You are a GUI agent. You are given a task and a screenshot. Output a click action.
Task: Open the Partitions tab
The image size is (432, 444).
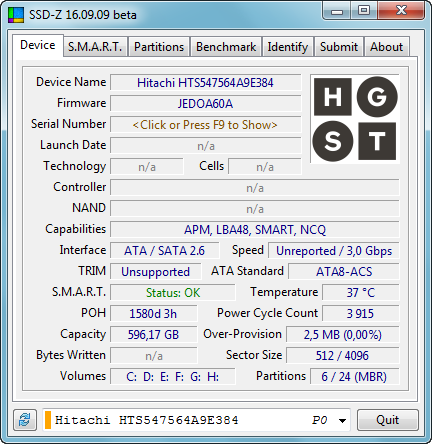click(x=159, y=47)
